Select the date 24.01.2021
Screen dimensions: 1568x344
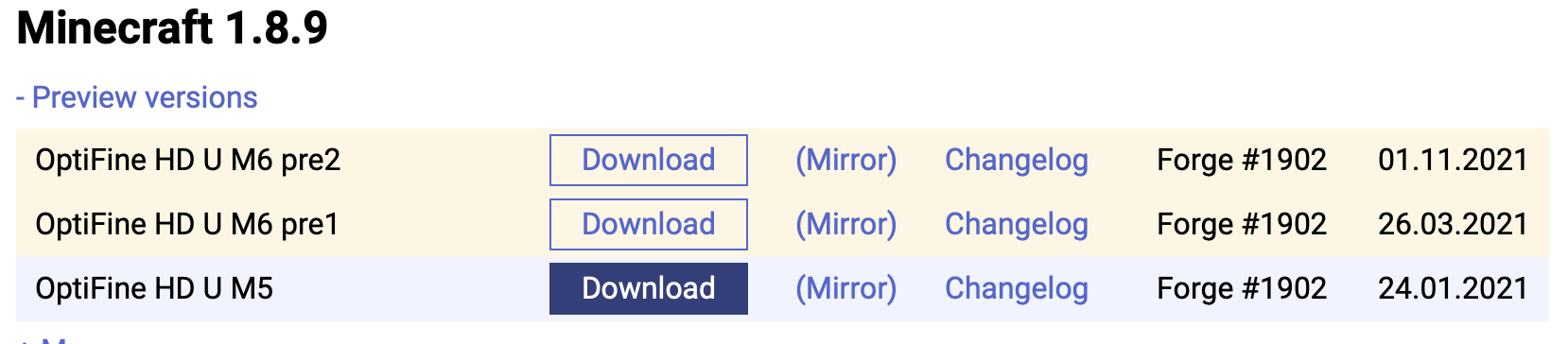(1453, 288)
